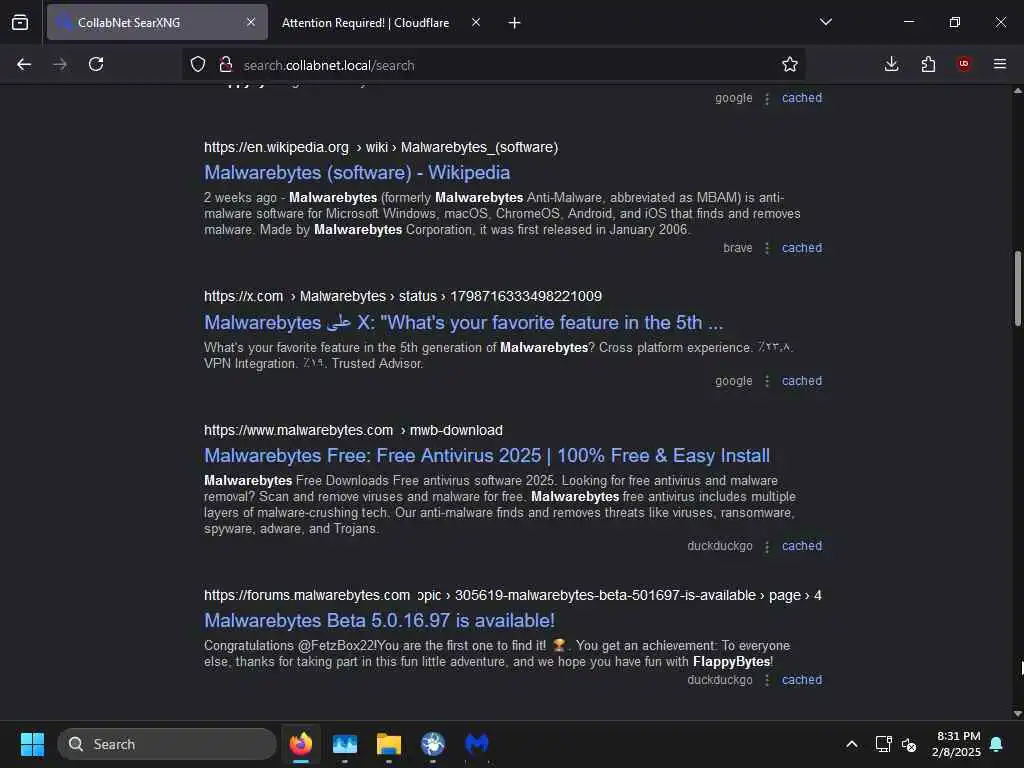
Task: Click https://en.wikipedia.org result URL
Action: tap(276, 148)
